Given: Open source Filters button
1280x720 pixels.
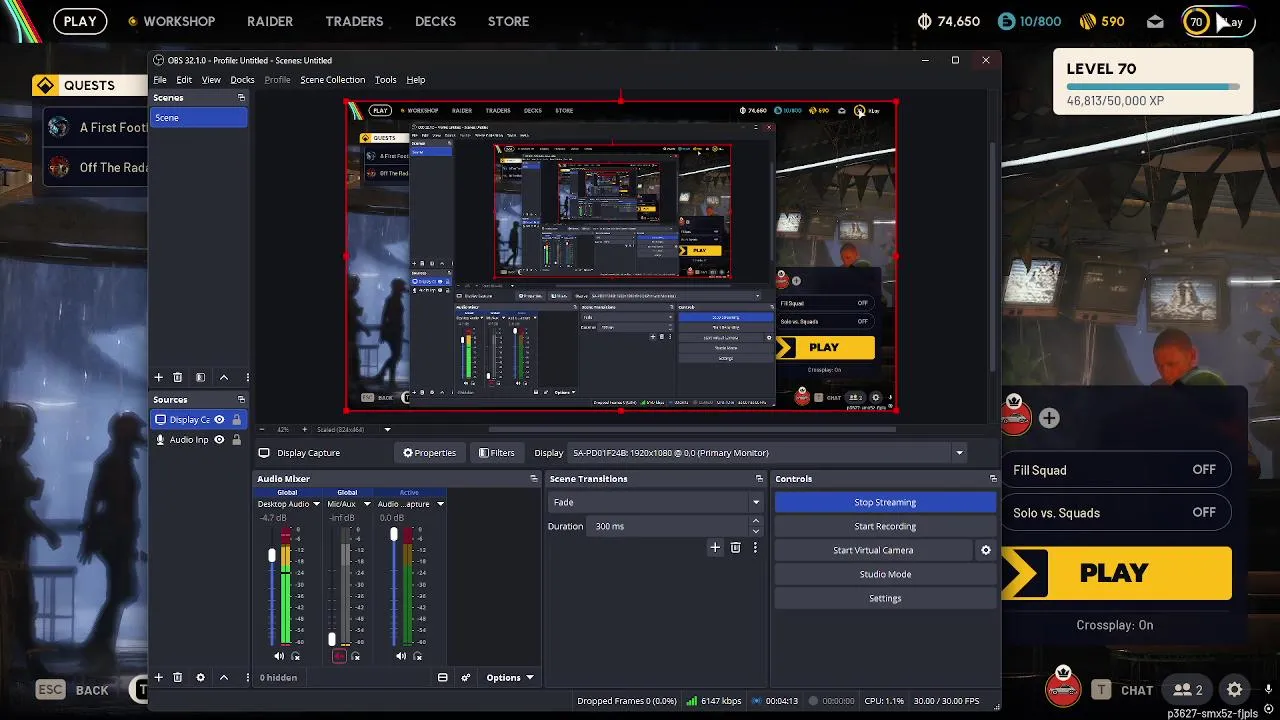Looking at the screenshot, I should pos(496,453).
